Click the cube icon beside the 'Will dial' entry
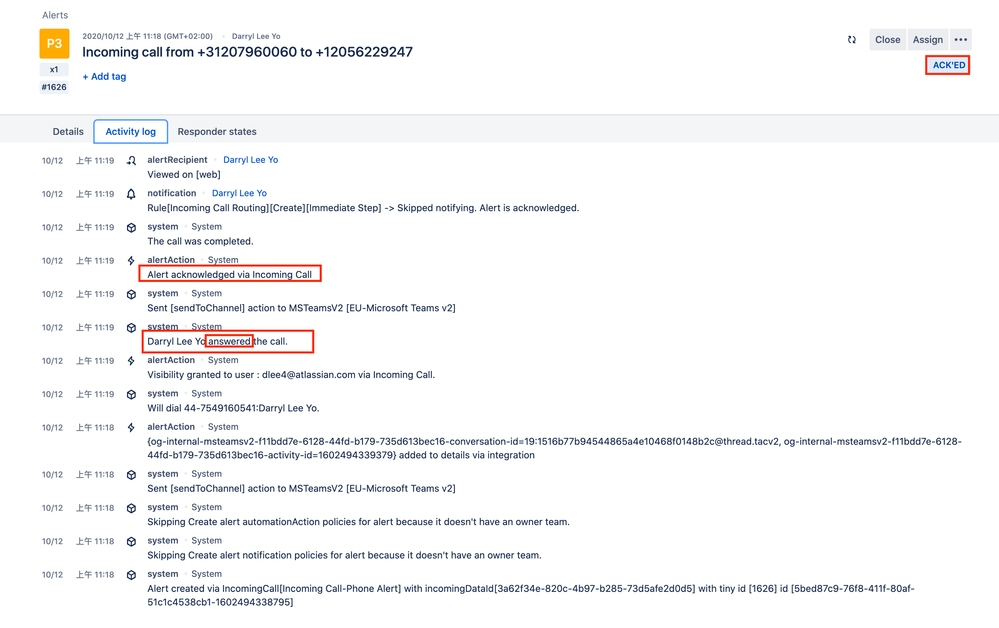The height and width of the screenshot is (628, 999). pos(131,394)
